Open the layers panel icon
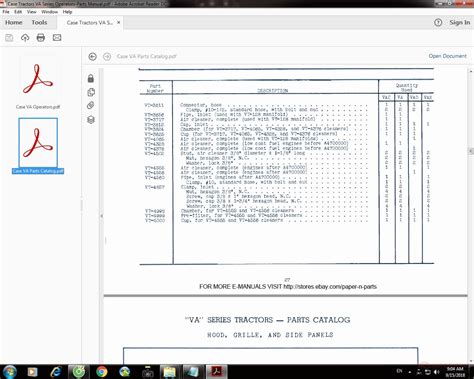Screen dimensions: 474x379 pos(91,120)
